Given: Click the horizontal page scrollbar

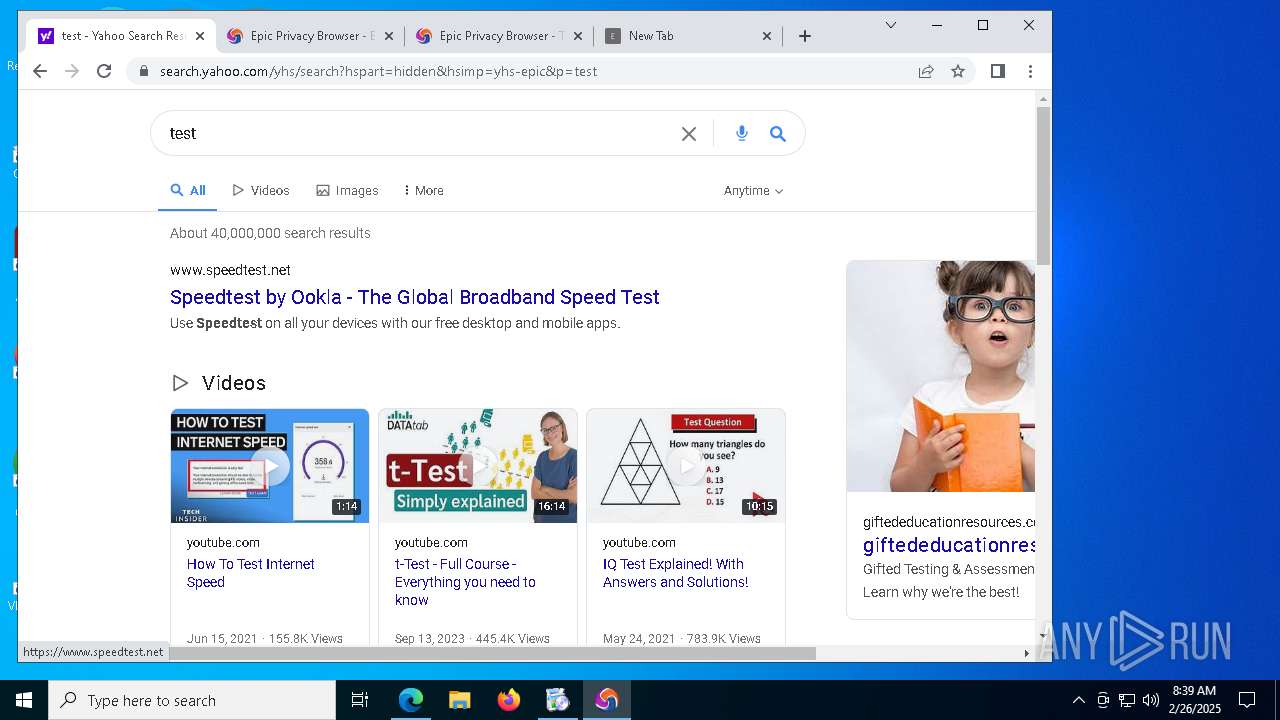Looking at the screenshot, I should pos(492,653).
